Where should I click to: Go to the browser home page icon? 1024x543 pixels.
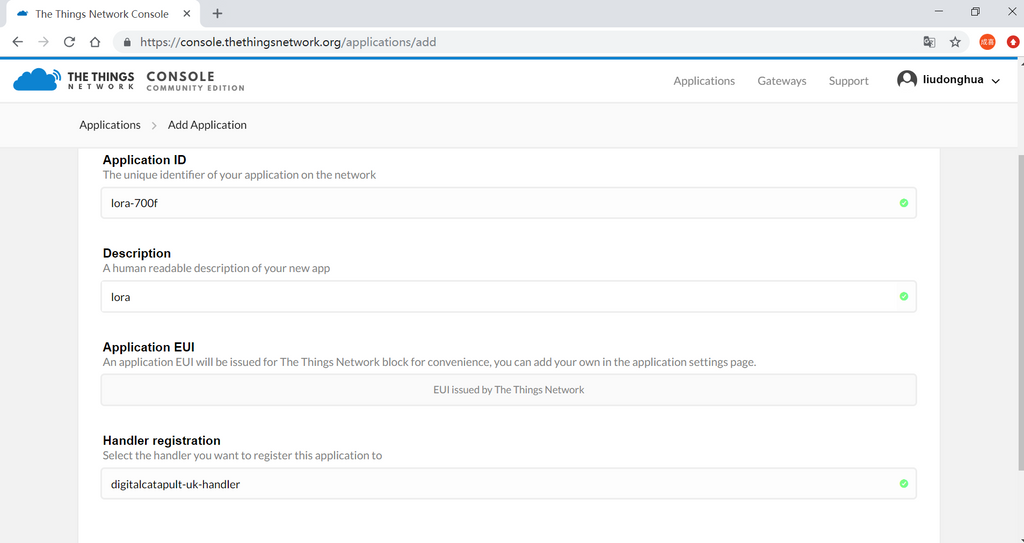[95, 42]
